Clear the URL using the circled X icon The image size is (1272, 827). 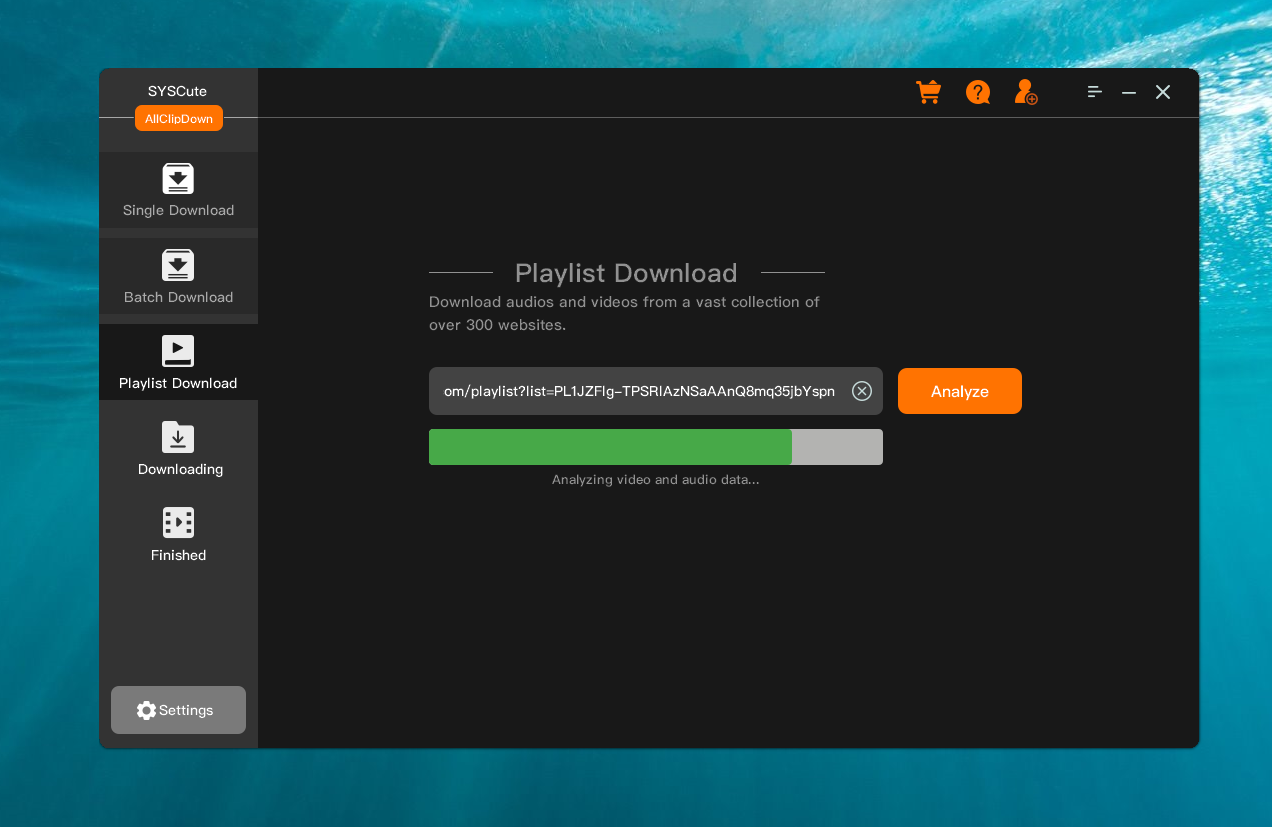tap(862, 391)
